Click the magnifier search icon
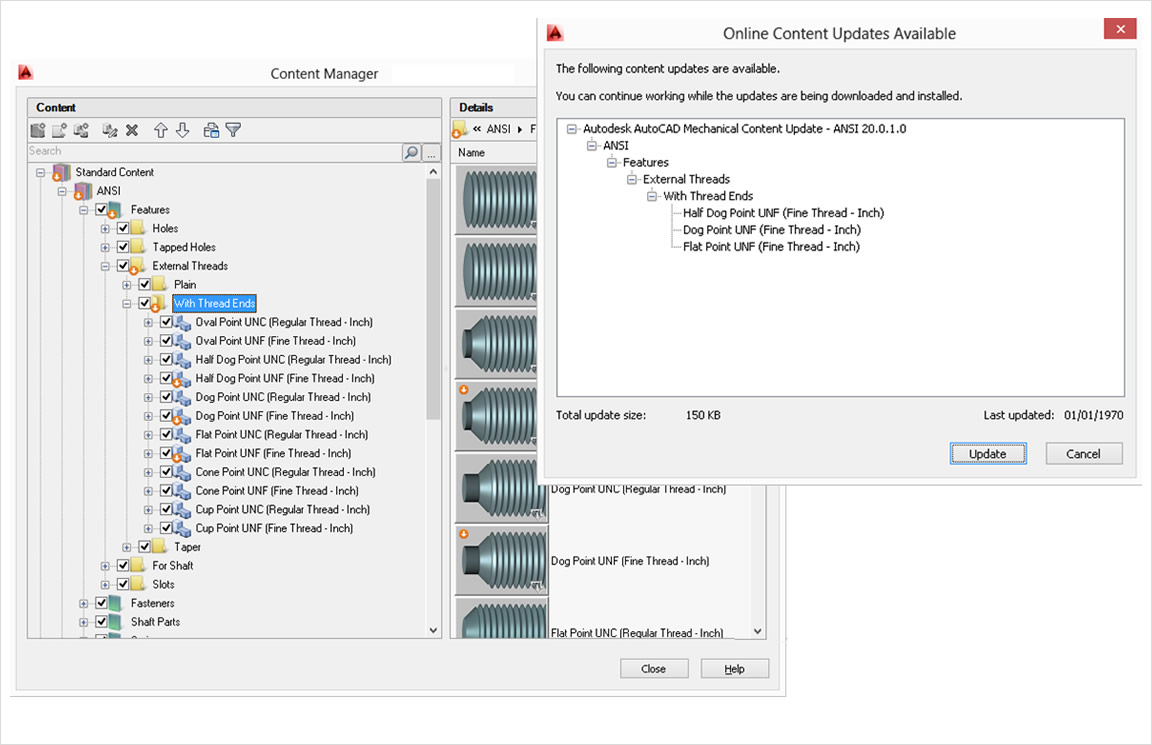The height and width of the screenshot is (745, 1152). tap(411, 152)
